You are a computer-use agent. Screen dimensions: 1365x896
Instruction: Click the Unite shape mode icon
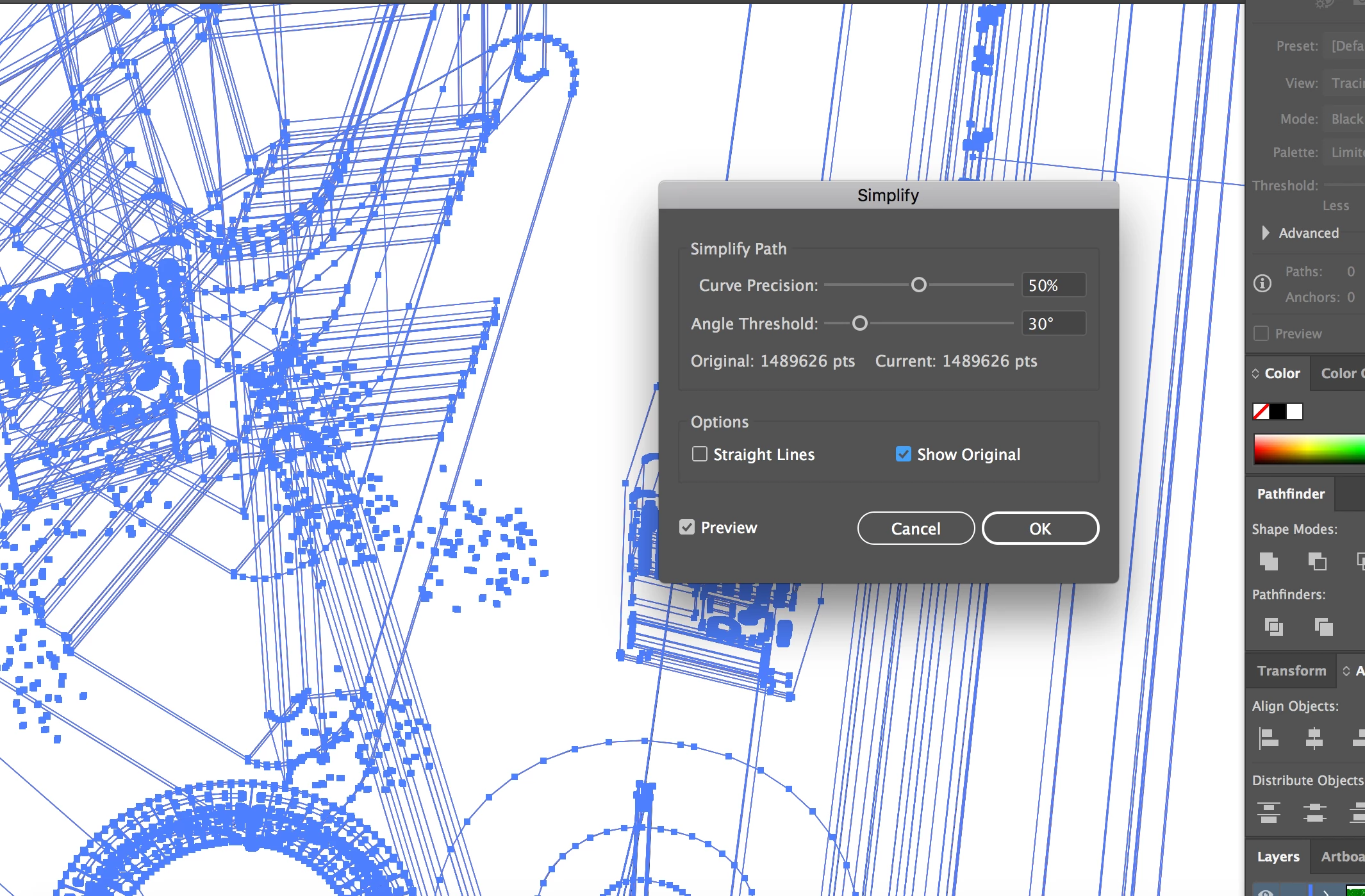tap(1268, 561)
